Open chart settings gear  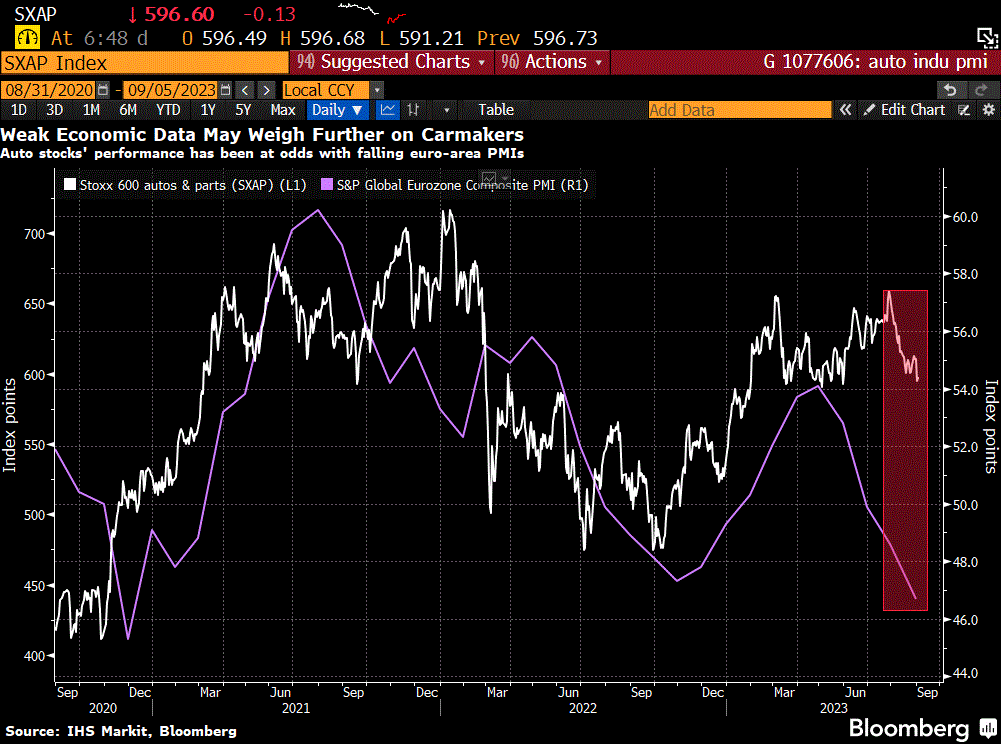coord(988,110)
